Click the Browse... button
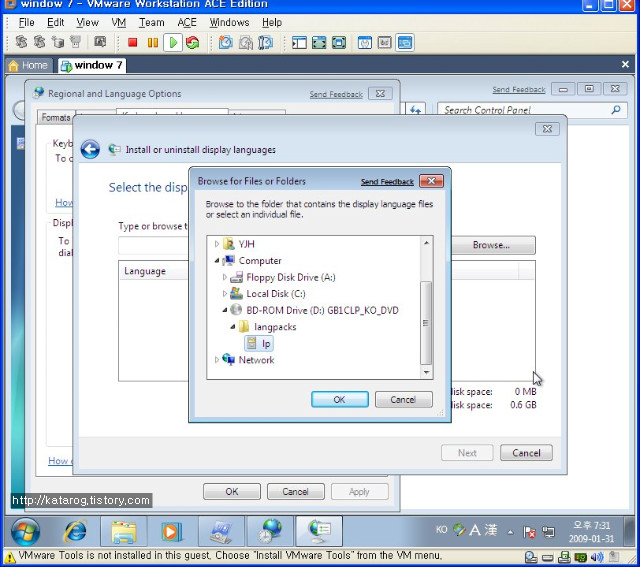 [493, 245]
